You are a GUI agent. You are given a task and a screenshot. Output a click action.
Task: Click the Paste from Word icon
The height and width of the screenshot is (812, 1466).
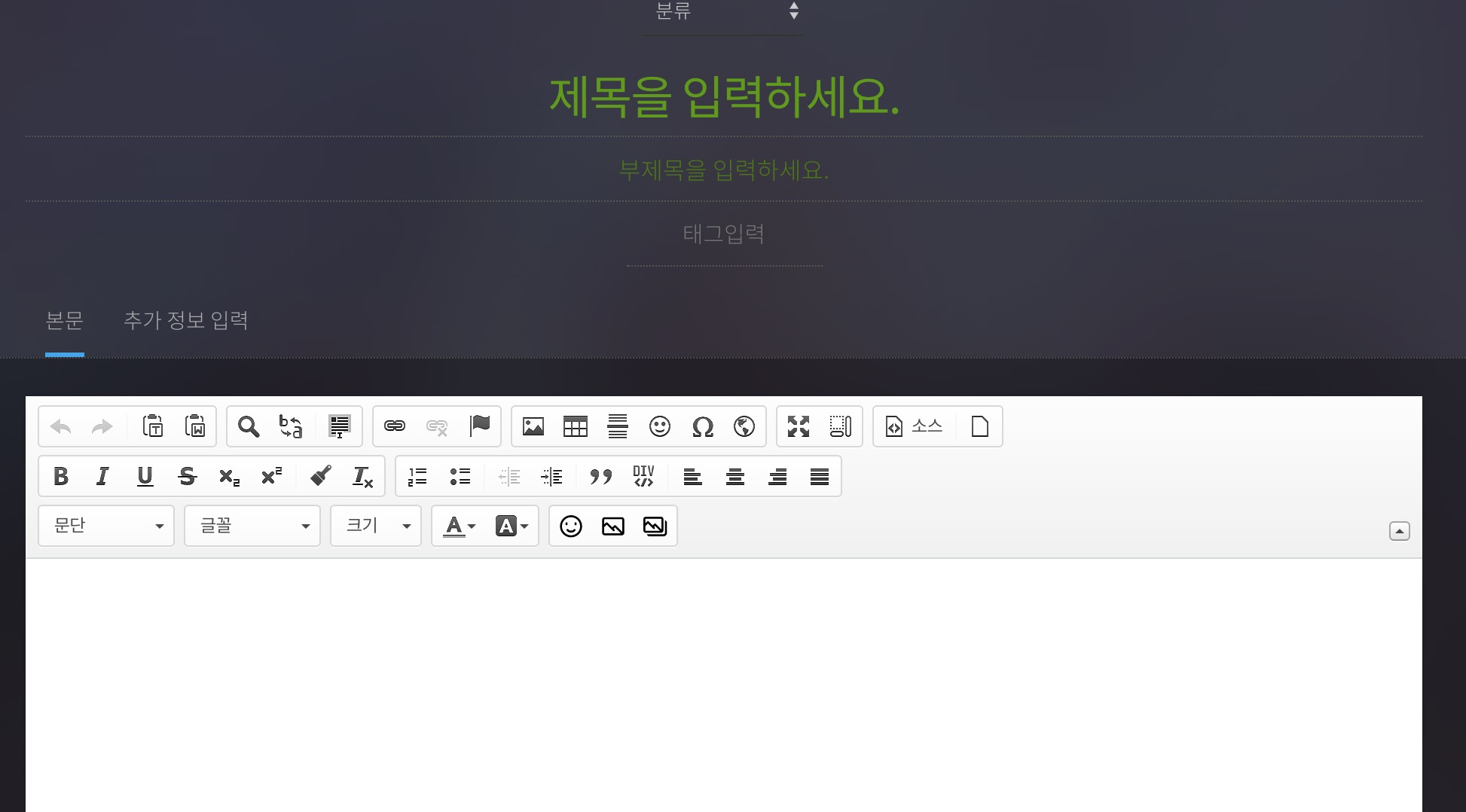click(x=195, y=426)
